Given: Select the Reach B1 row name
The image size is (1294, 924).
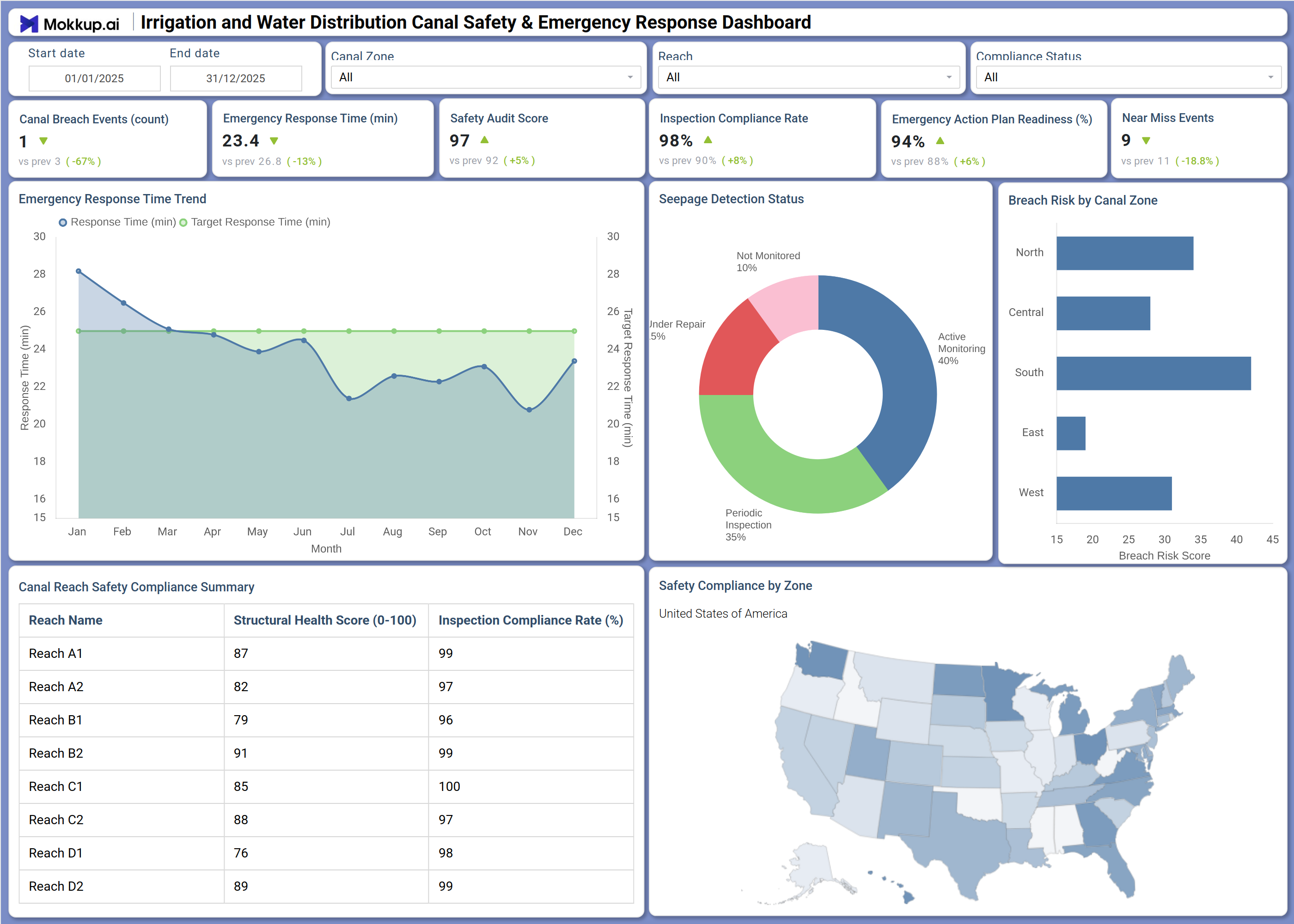Looking at the screenshot, I should click(56, 720).
